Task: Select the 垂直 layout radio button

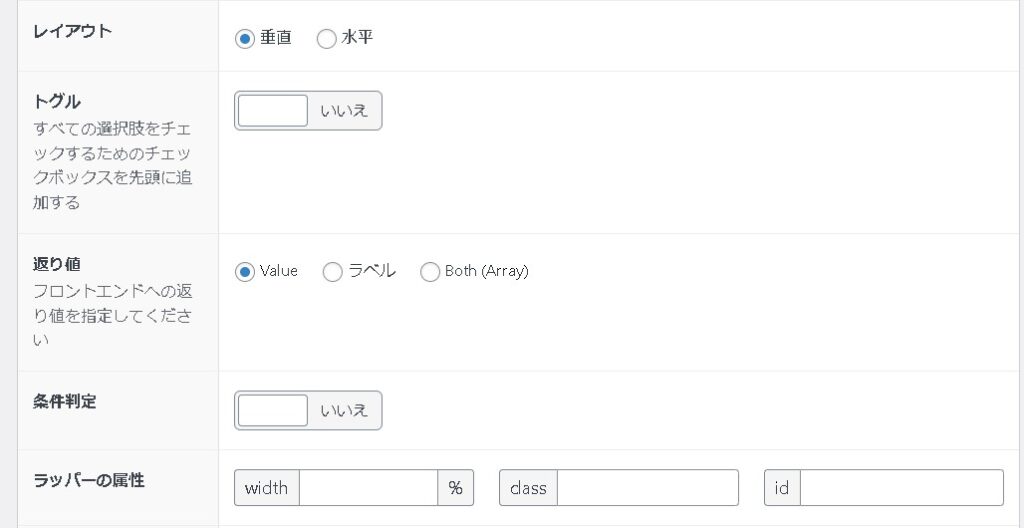Action: point(245,39)
